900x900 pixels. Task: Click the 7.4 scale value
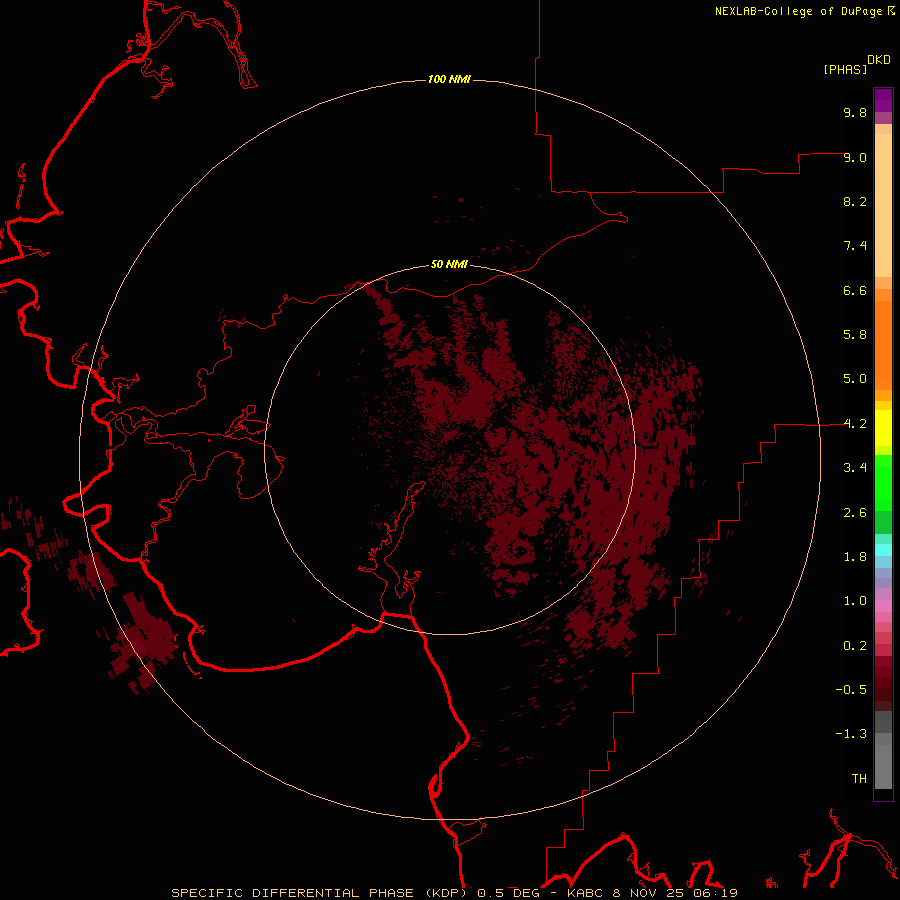855,246
